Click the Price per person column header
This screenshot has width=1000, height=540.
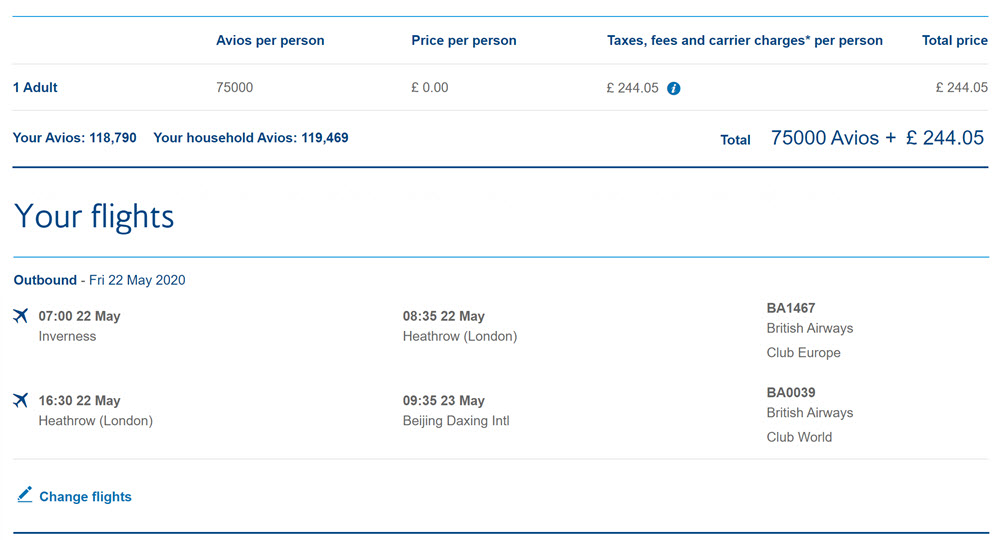pyautogui.click(x=464, y=40)
